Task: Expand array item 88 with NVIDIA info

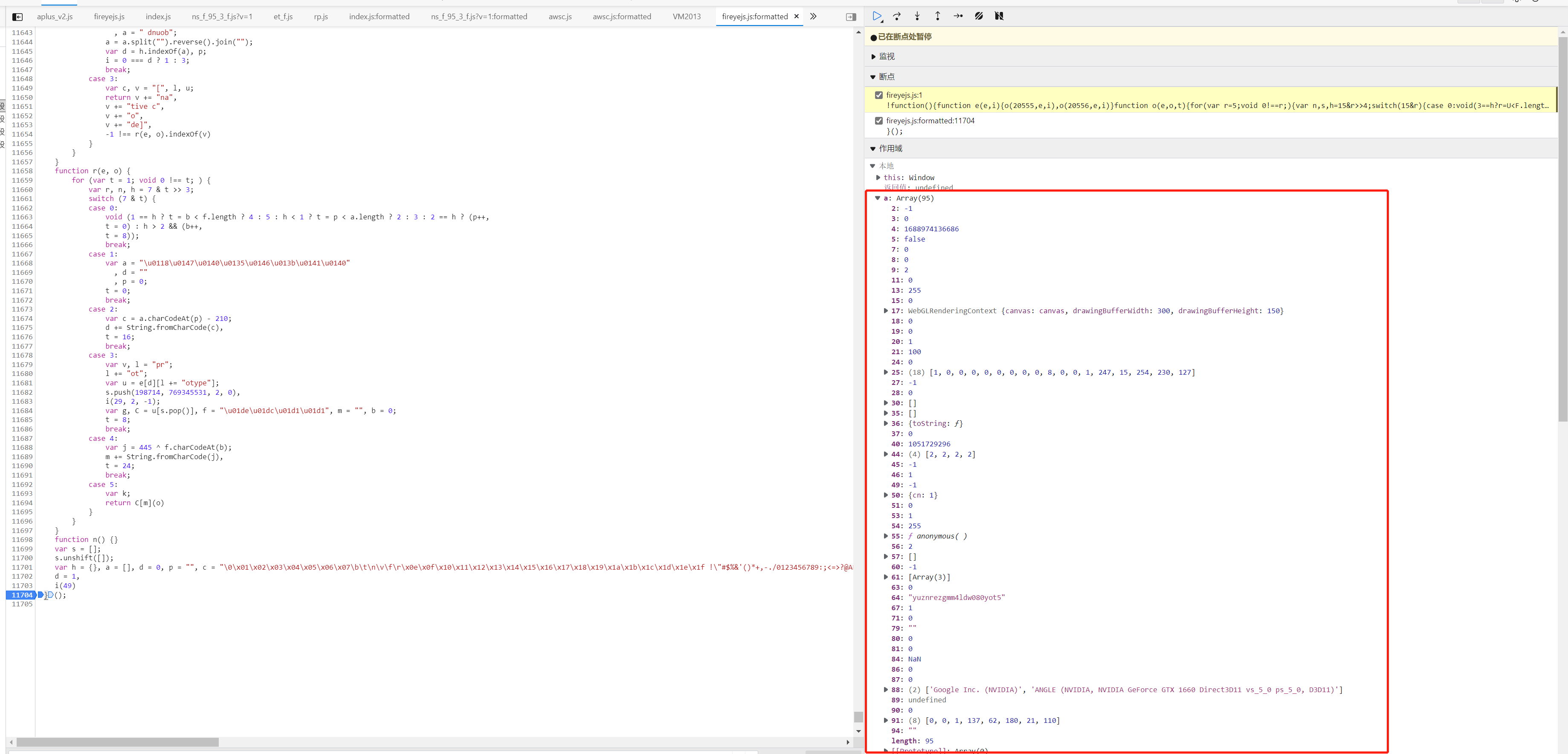Action: click(886, 690)
